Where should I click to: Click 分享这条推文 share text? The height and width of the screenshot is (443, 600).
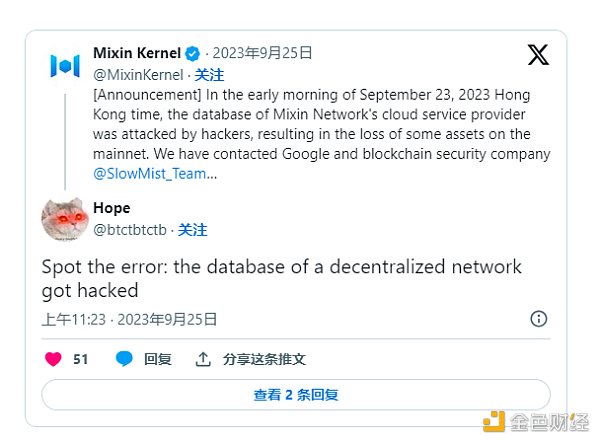pos(264,359)
